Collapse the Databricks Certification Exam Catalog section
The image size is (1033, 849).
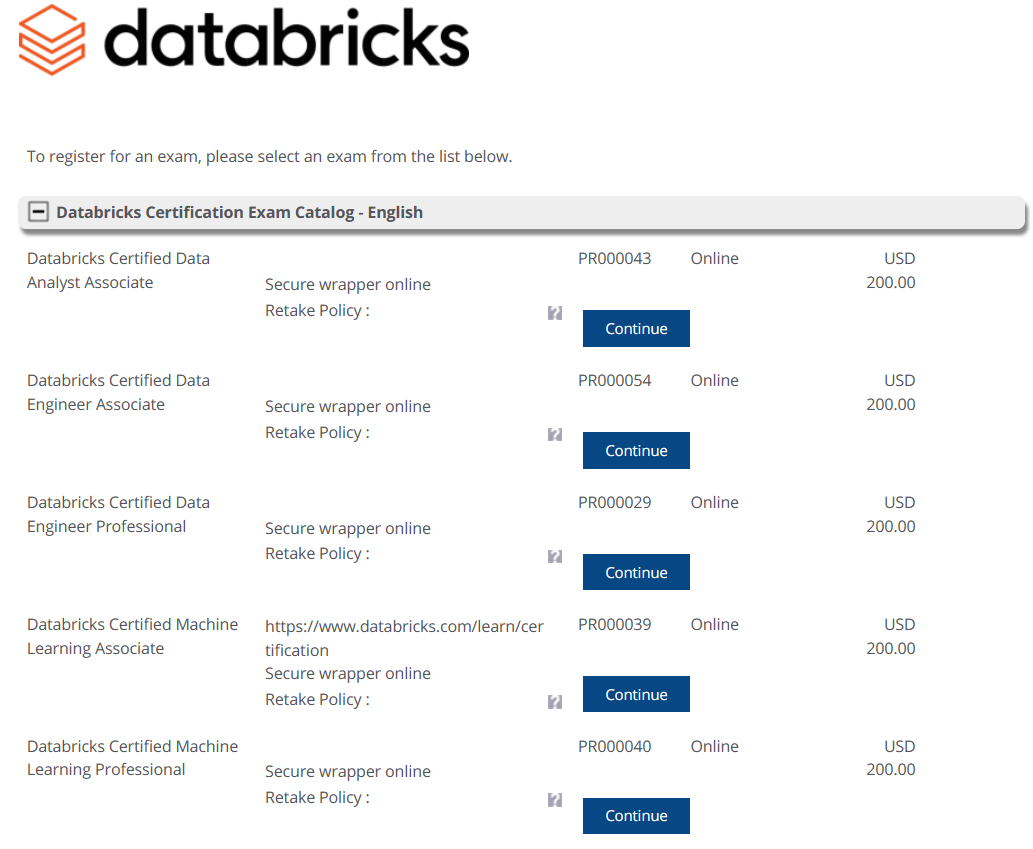pyautogui.click(x=38, y=212)
